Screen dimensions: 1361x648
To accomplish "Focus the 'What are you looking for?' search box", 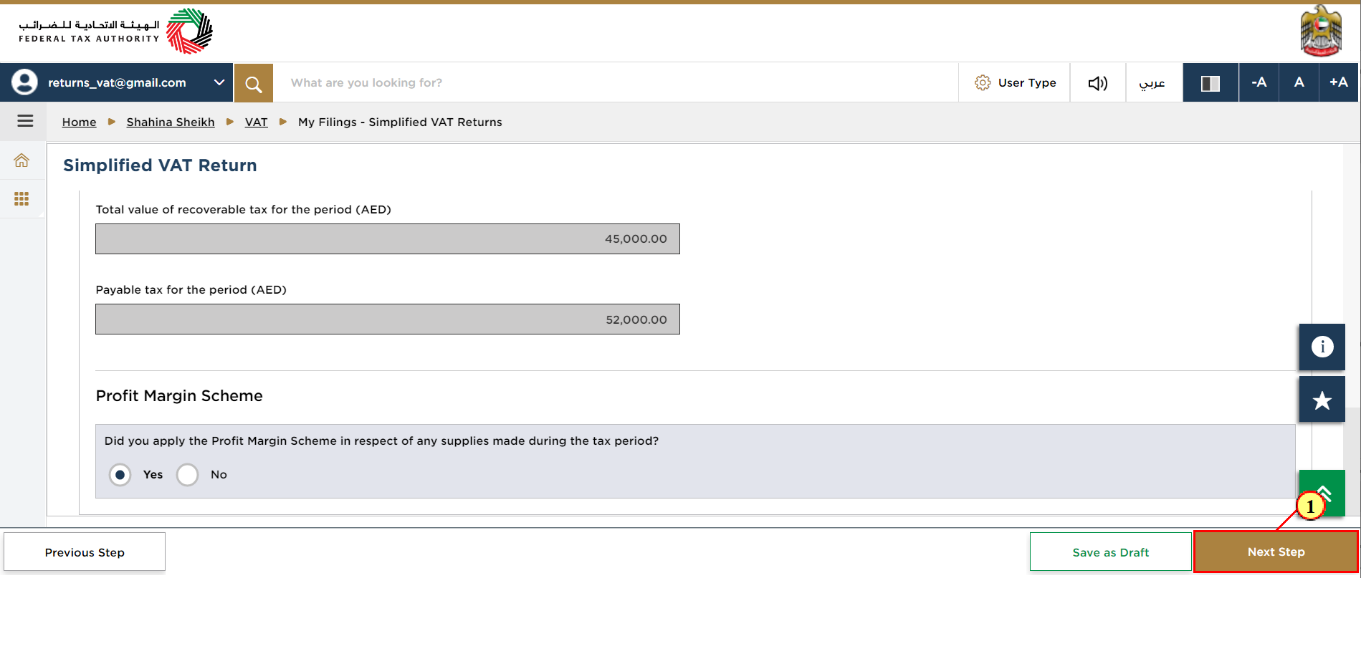I will (615, 83).
